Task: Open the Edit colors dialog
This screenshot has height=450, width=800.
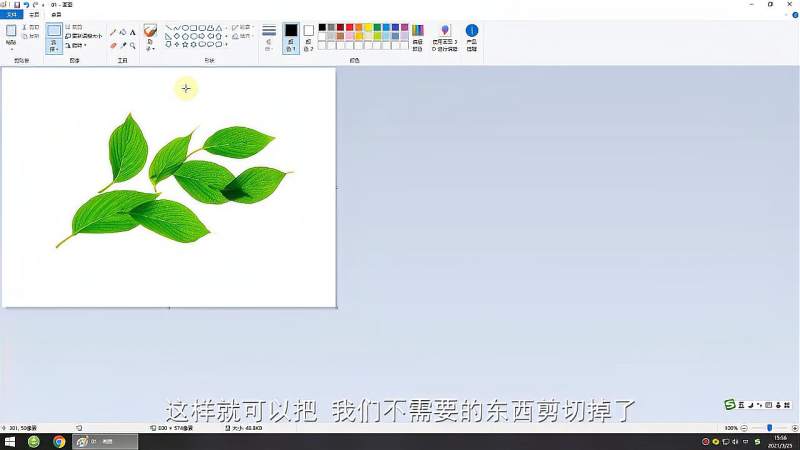Action: pos(417,37)
